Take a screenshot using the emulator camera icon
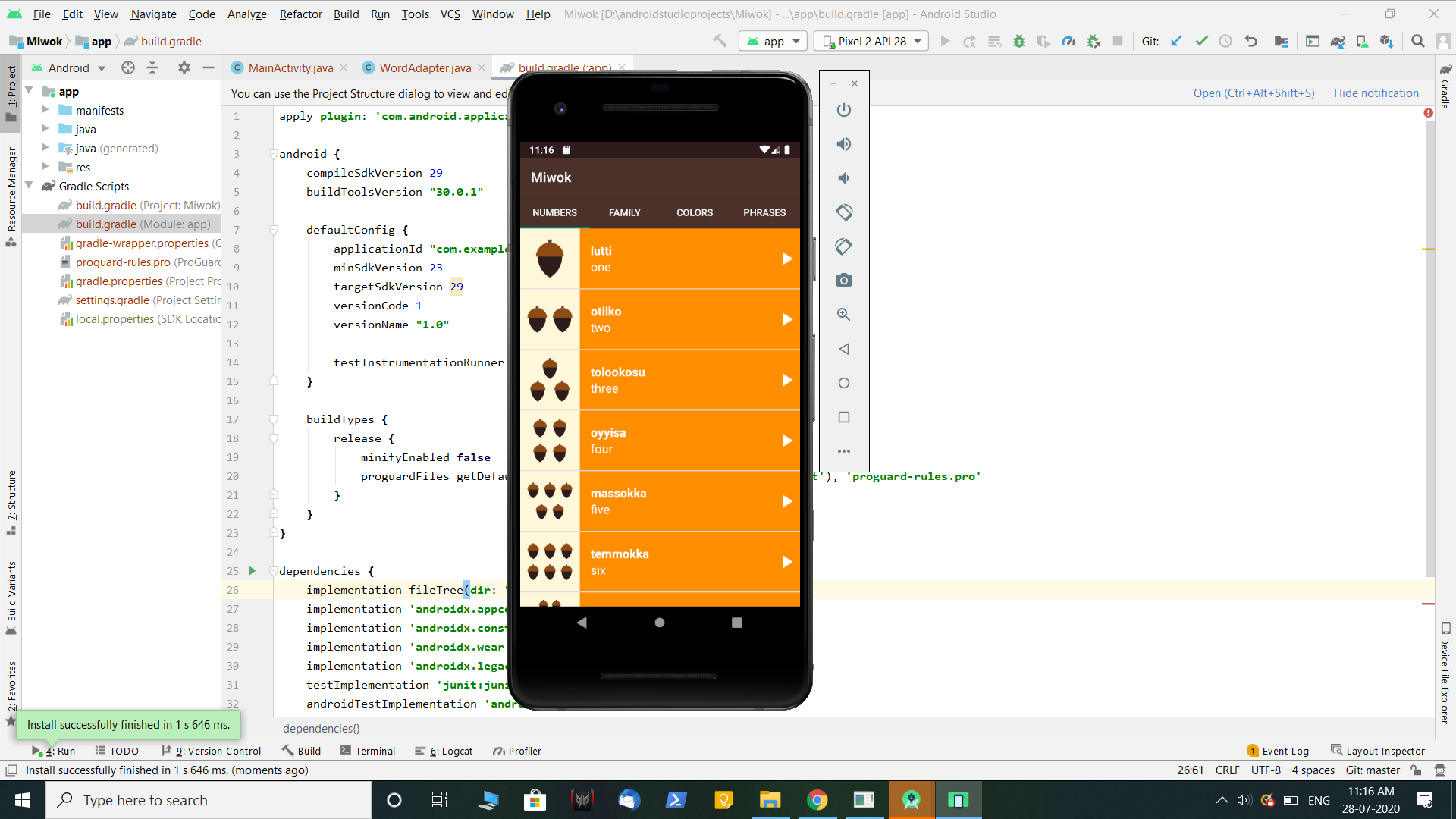 point(844,280)
